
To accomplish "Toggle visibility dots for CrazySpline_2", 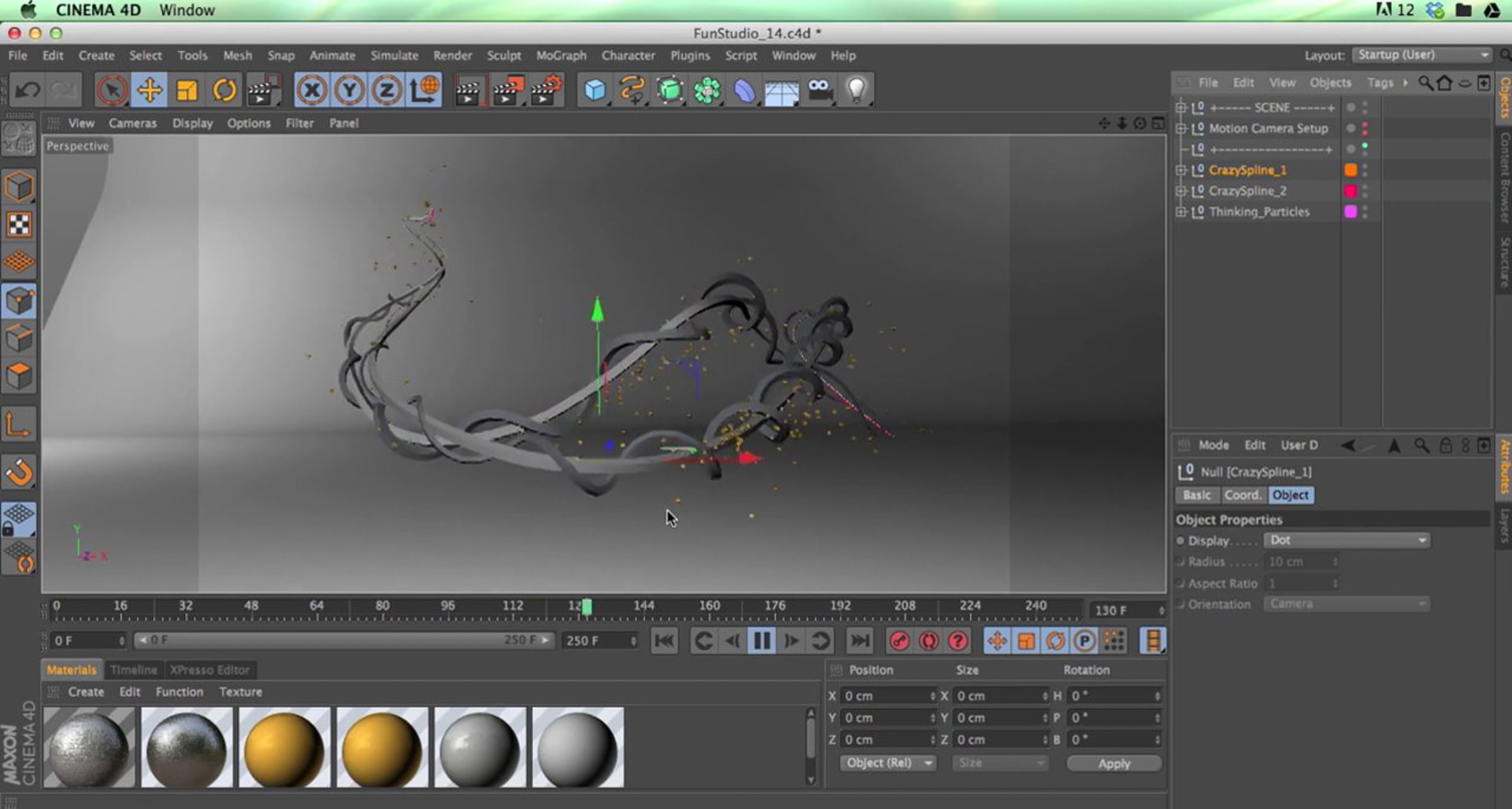I will point(1365,191).
